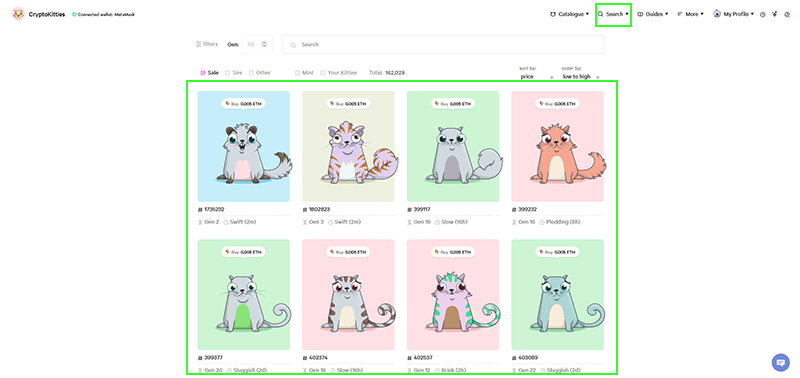Click the cat icon beside Catalogue
The image size is (800, 378).
[553, 14]
